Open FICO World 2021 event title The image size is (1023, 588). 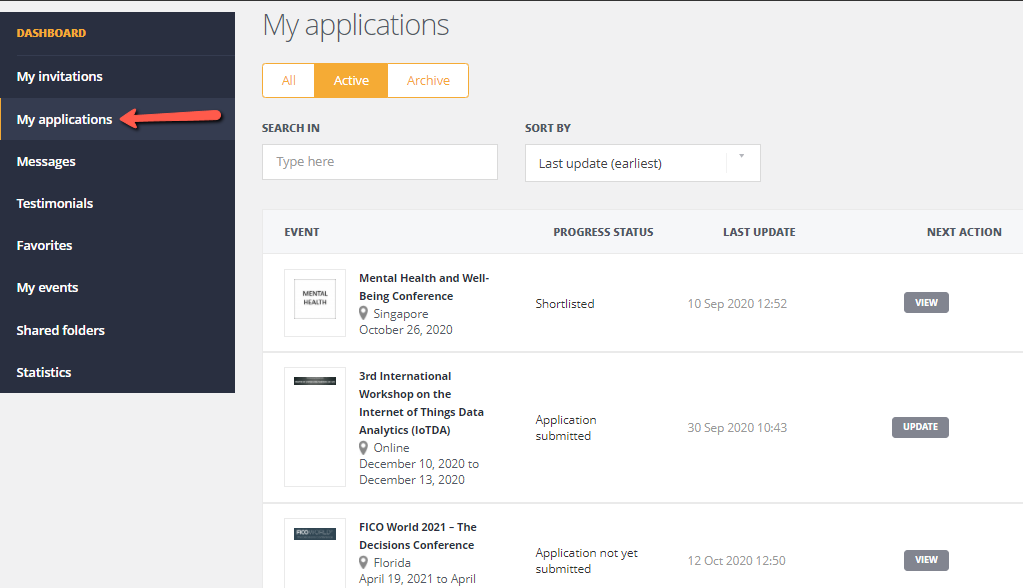point(418,536)
